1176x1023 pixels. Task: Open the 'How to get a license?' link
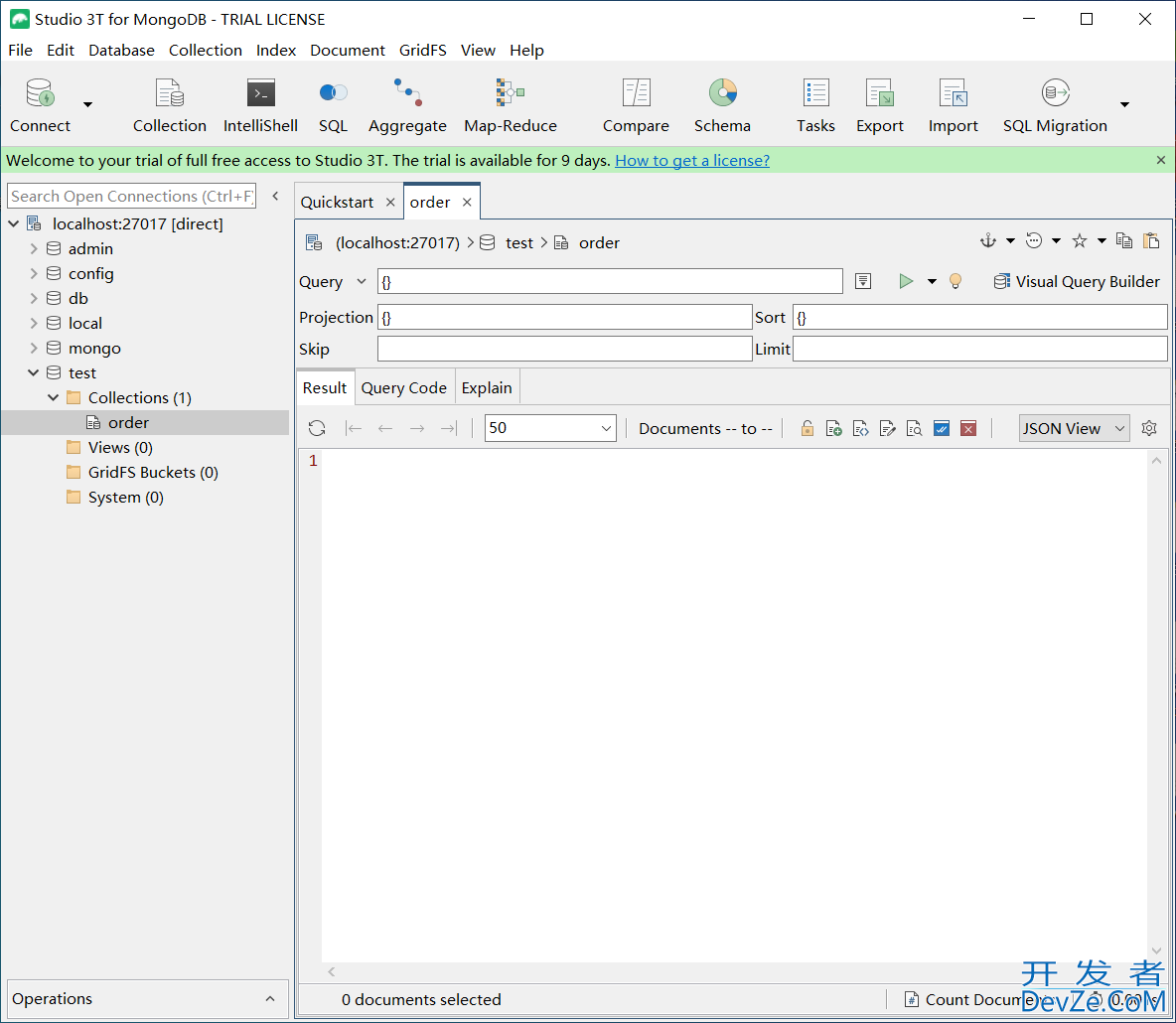(x=692, y=161)
